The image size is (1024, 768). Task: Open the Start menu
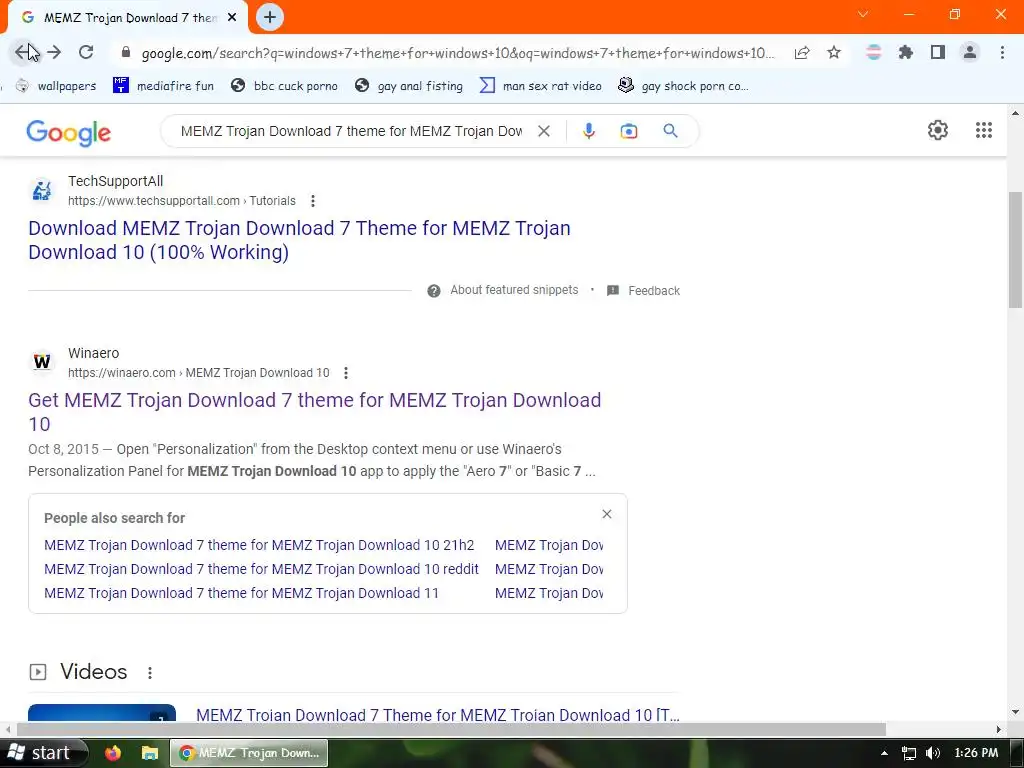[x=42, y=753]
